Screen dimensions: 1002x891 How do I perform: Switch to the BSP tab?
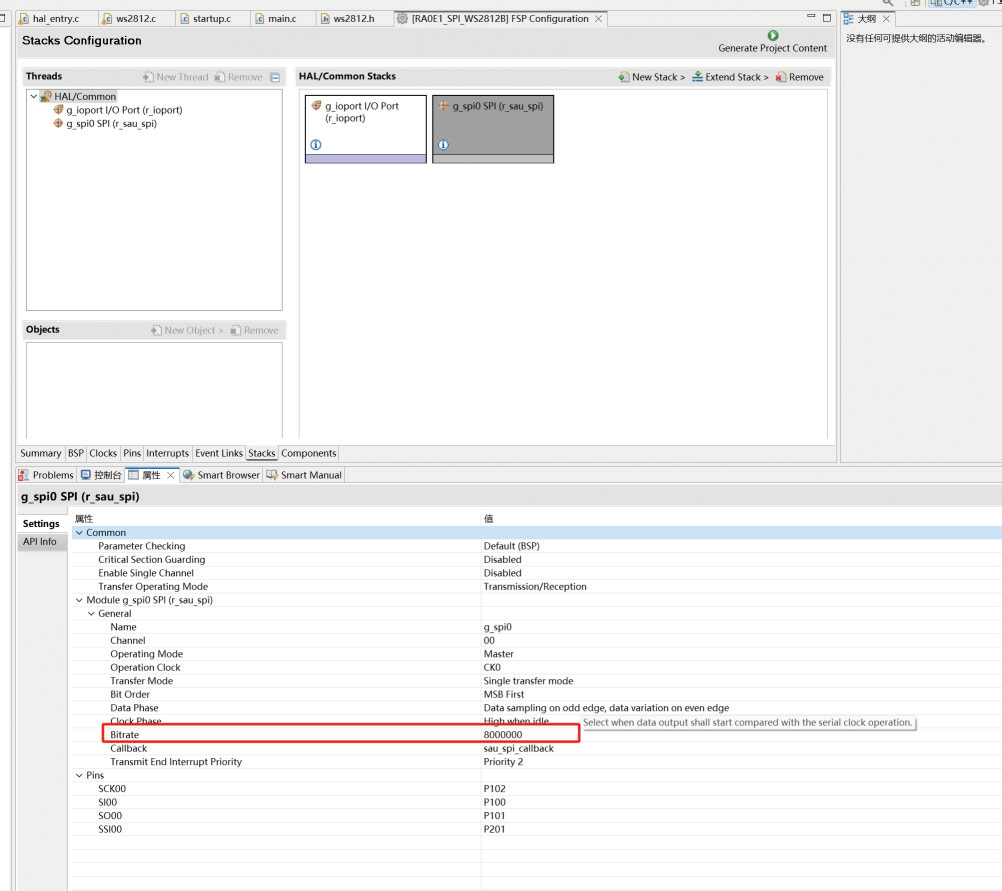[75, 453]
